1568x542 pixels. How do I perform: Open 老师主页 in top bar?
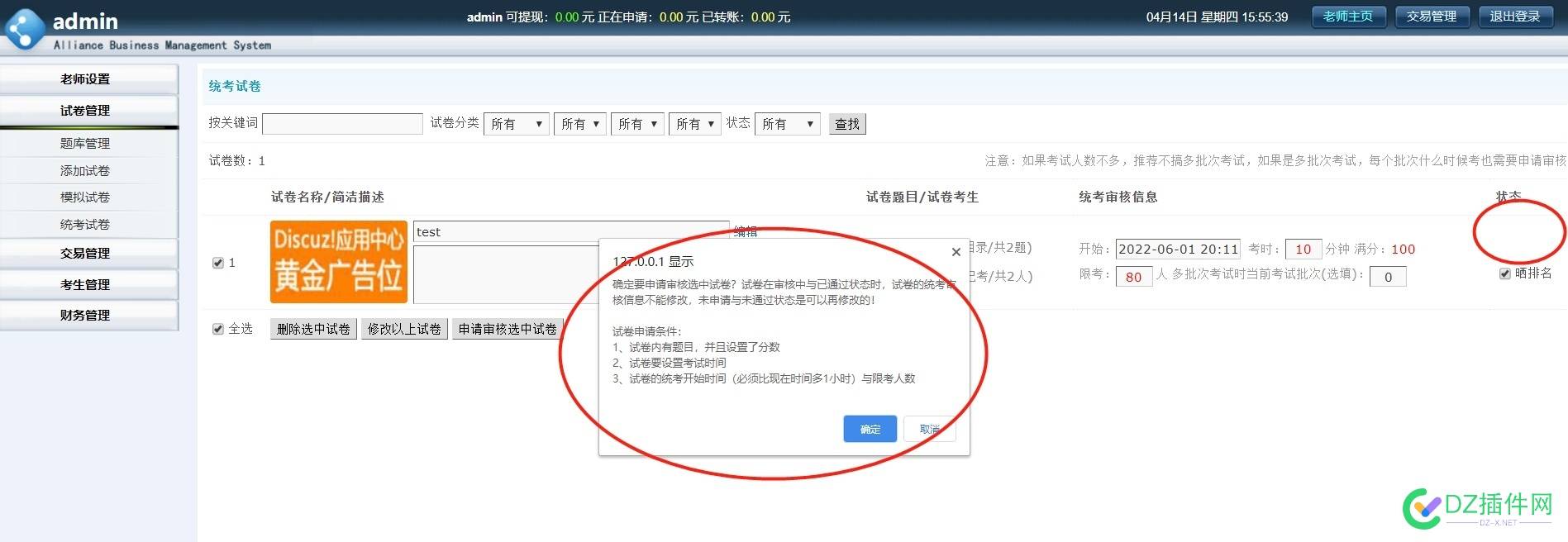tap(1348, 17)
